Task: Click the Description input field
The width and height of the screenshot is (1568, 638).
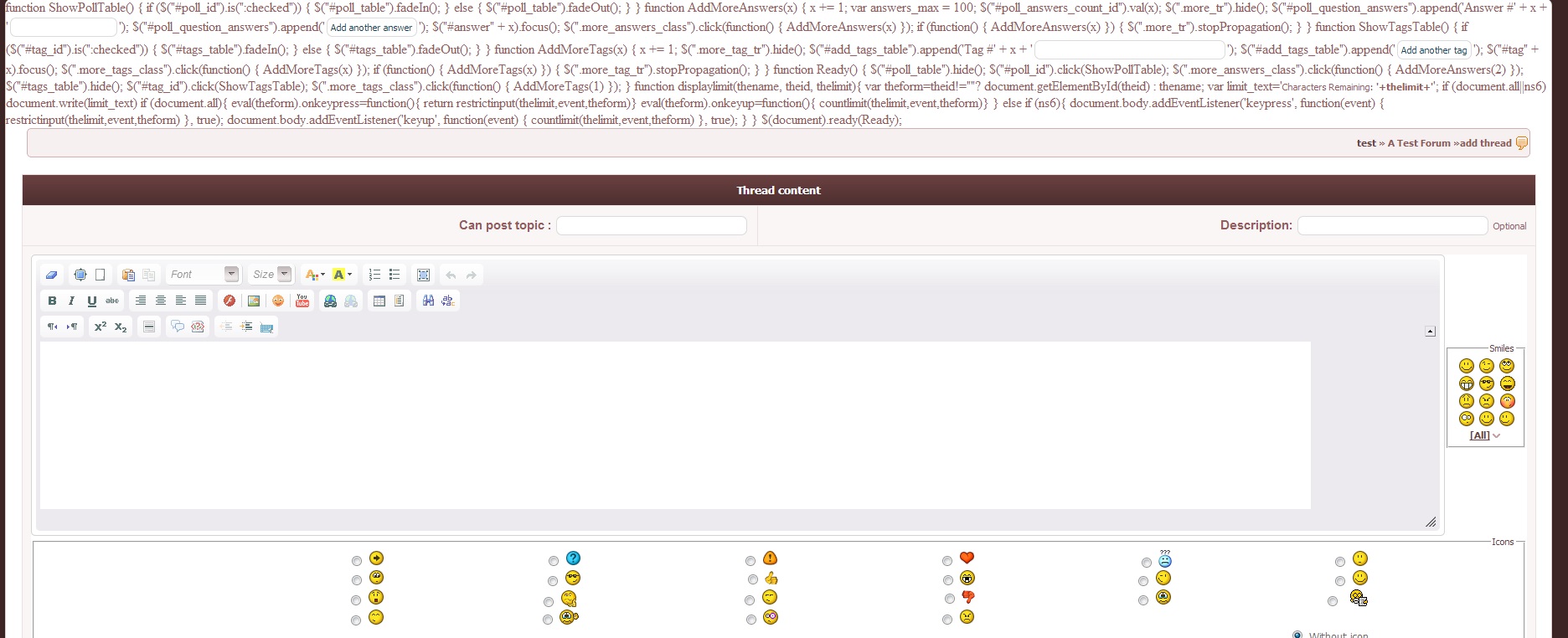Action: [1392, 225]
